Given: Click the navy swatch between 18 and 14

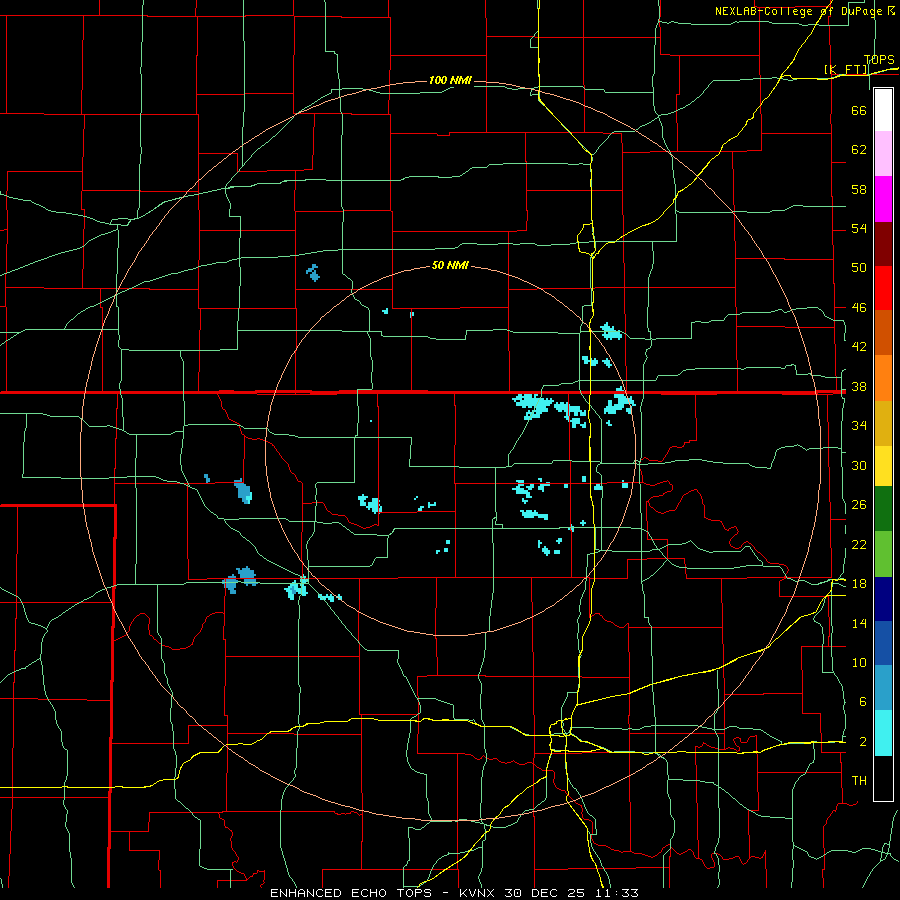Looking at the screenshot, I should pyautogui.click(x=883, y=599).
